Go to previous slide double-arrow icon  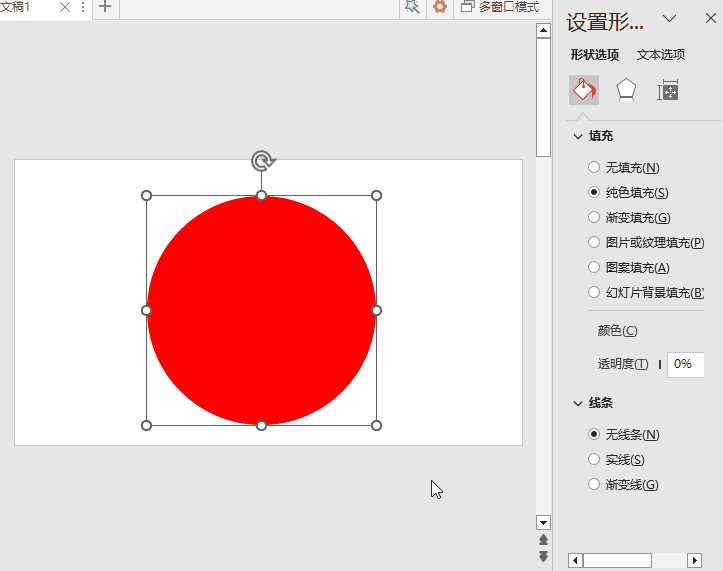click(544, 540)
